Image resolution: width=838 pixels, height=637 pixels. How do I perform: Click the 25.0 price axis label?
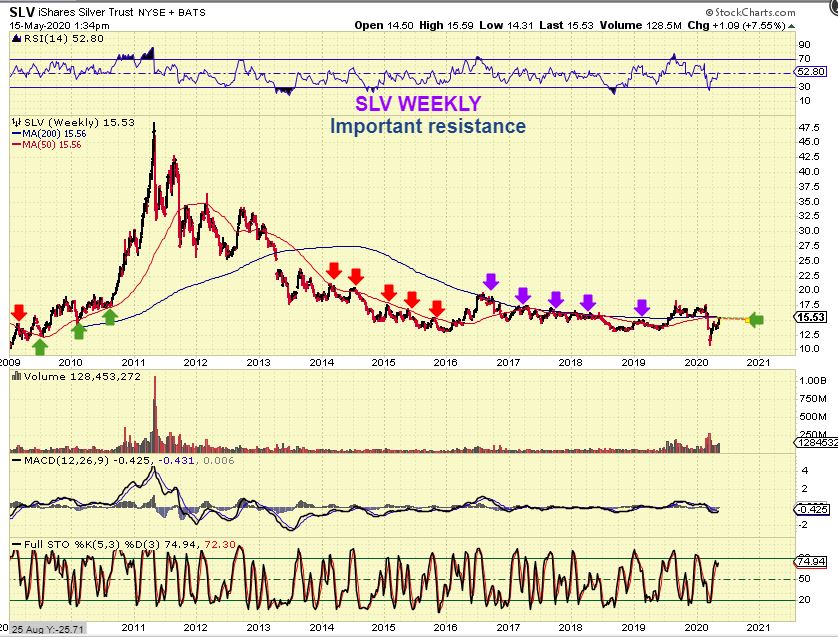click(809, 261)
